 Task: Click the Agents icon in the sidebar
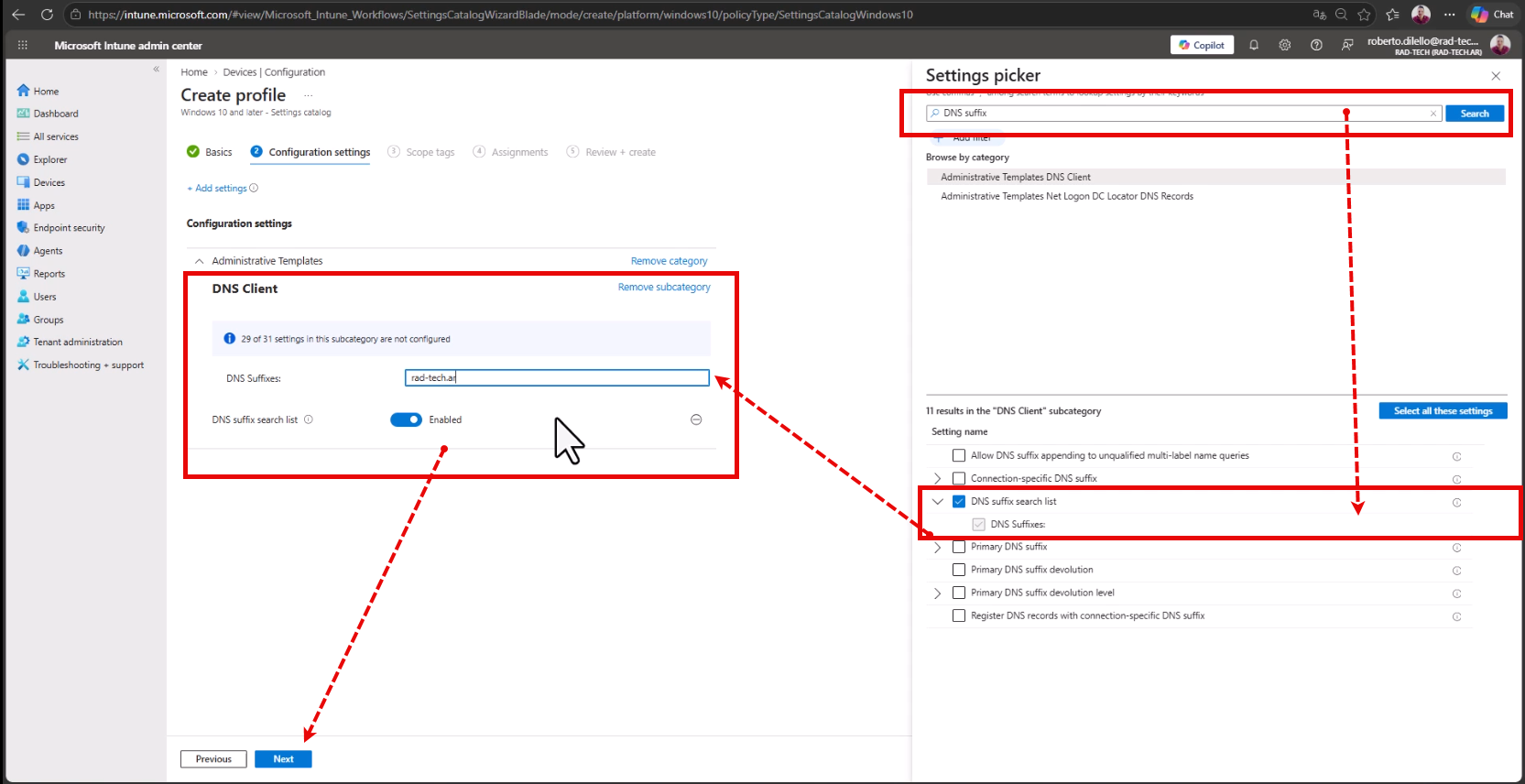point(24,250)
